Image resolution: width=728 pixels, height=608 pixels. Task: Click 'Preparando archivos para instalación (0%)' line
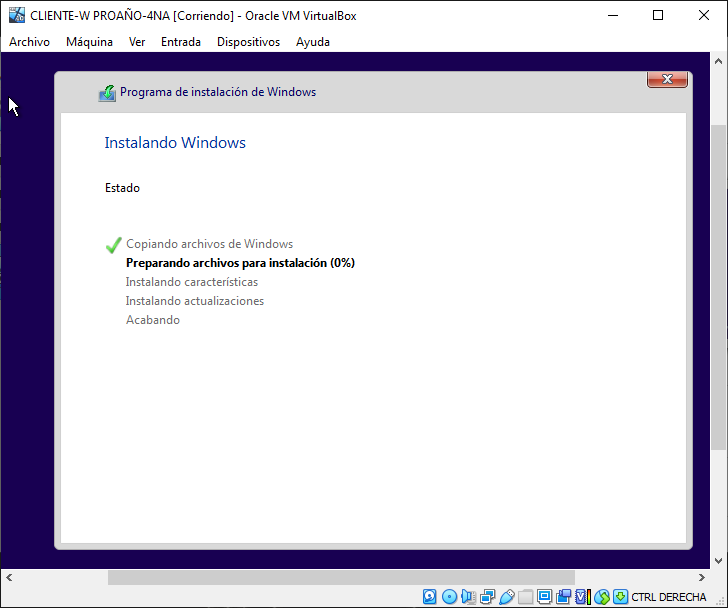click(240, 263)
